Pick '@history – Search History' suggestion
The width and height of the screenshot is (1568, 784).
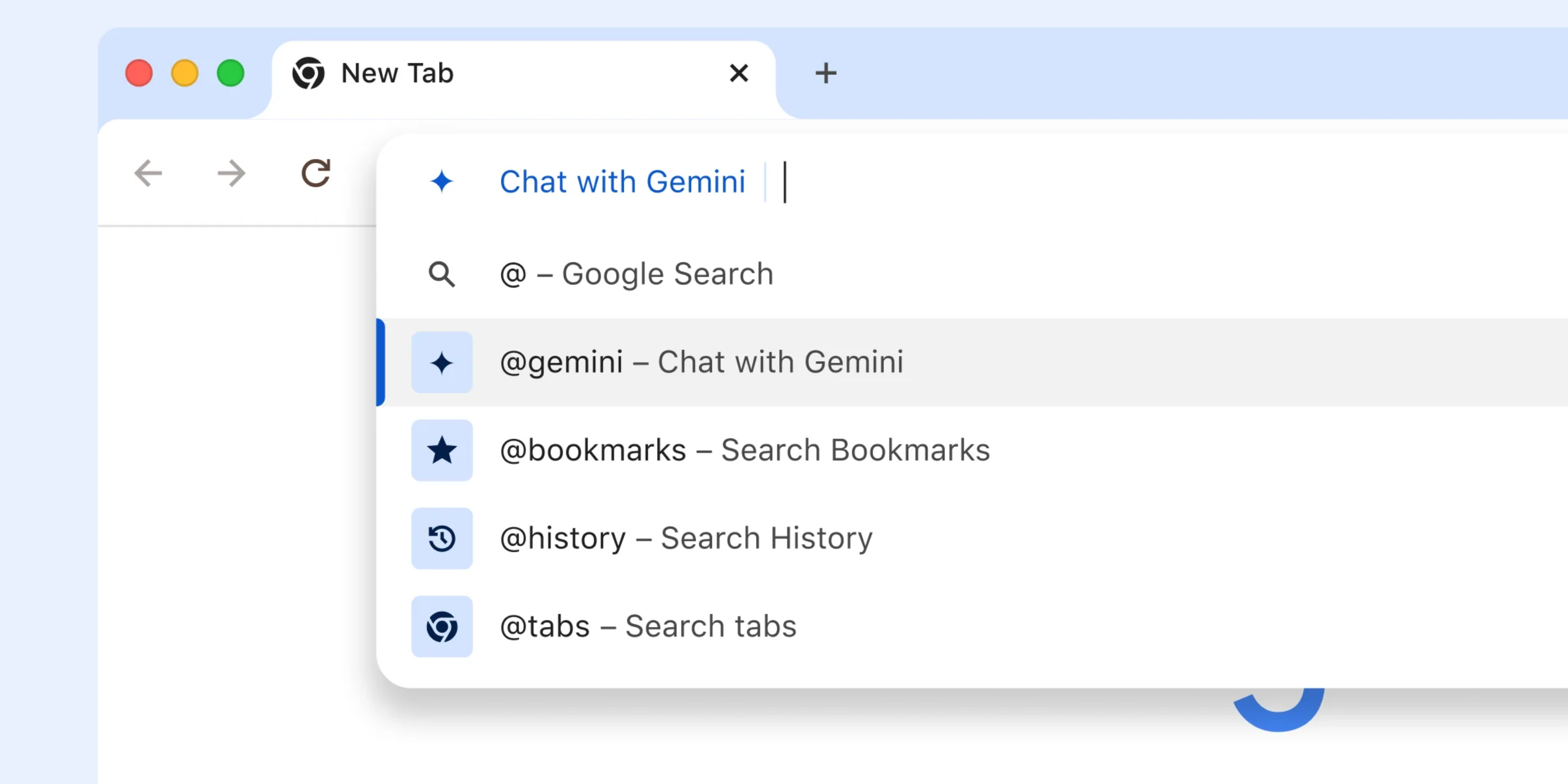click(x=686, y=539)
